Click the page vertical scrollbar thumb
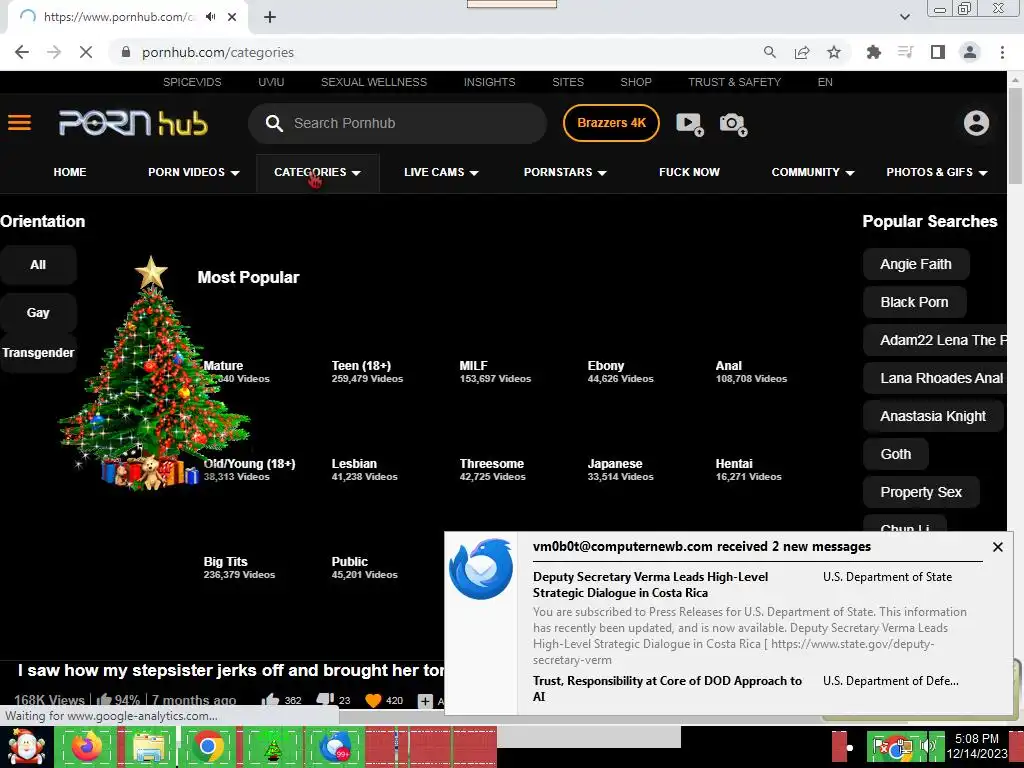 [x=1015, y=134]
